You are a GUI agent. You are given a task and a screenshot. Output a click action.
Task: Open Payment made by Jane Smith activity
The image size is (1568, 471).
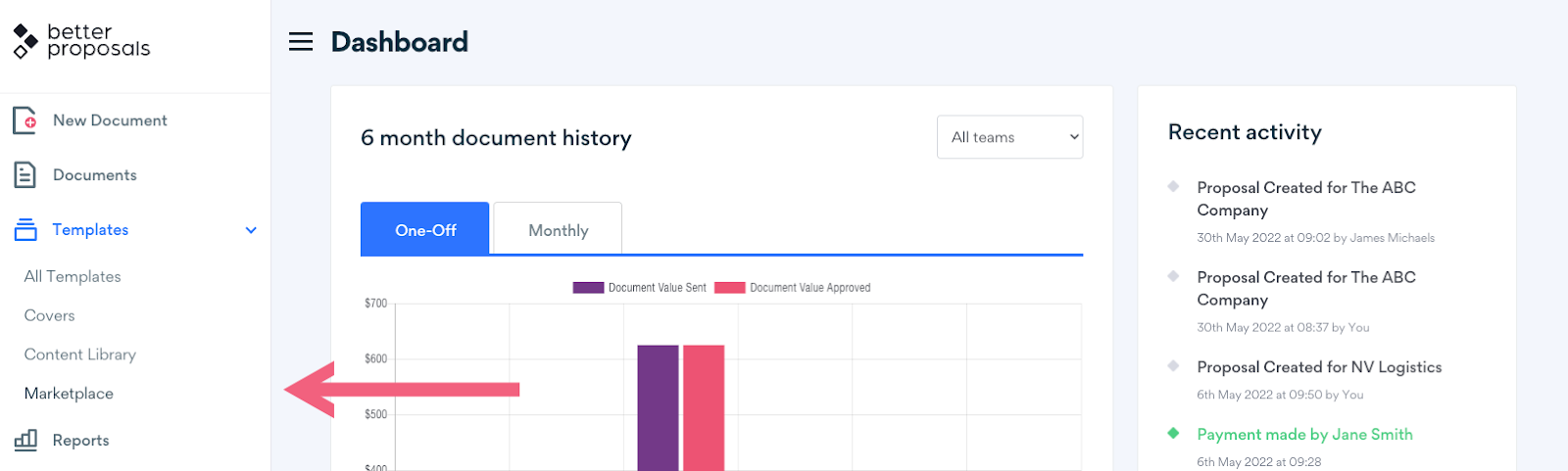(1304, 434)
